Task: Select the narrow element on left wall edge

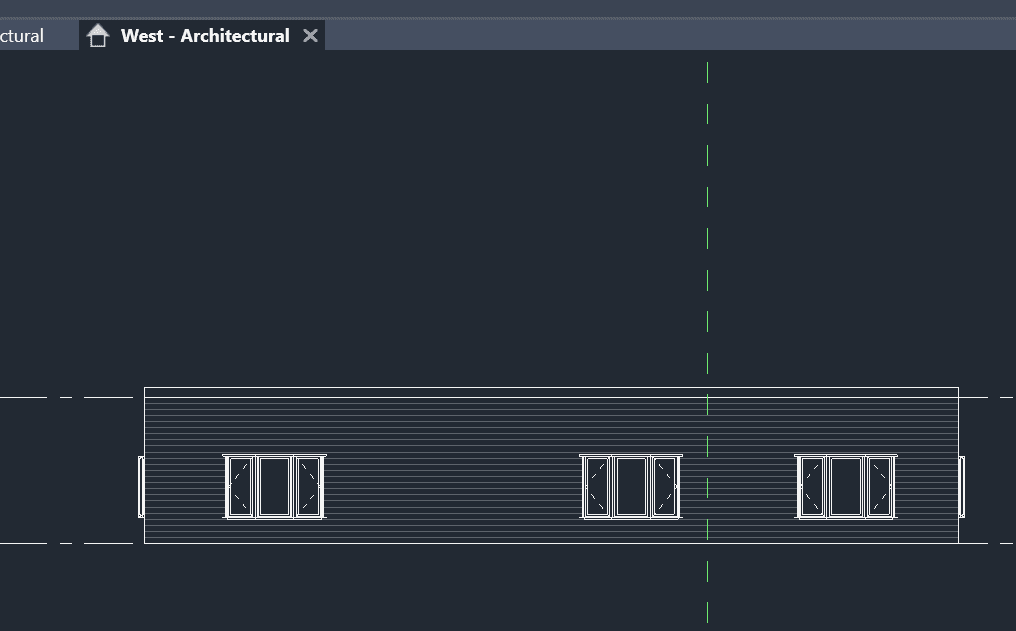Action: (141, 487)
